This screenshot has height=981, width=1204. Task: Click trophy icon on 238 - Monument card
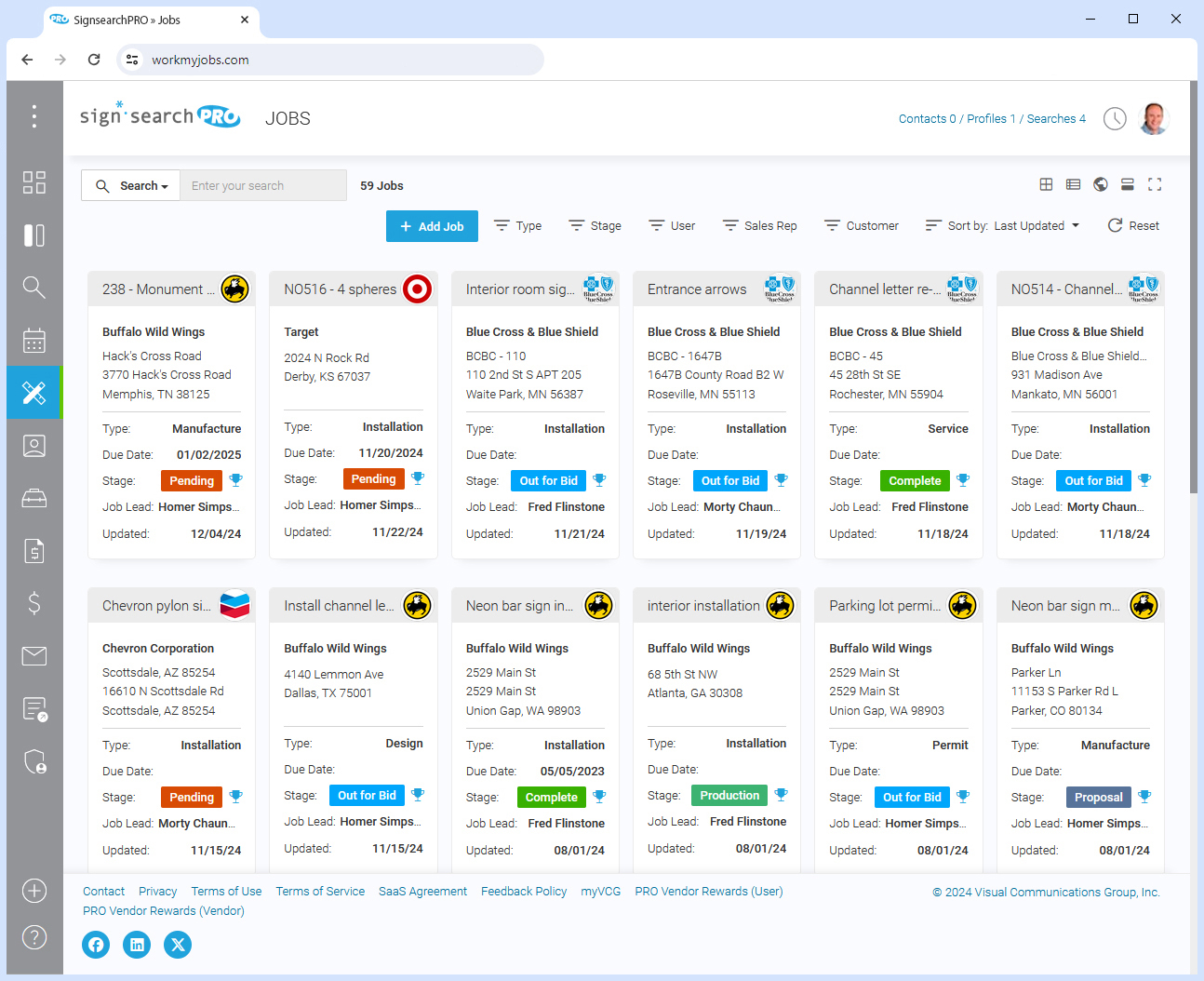click(236, 480)
